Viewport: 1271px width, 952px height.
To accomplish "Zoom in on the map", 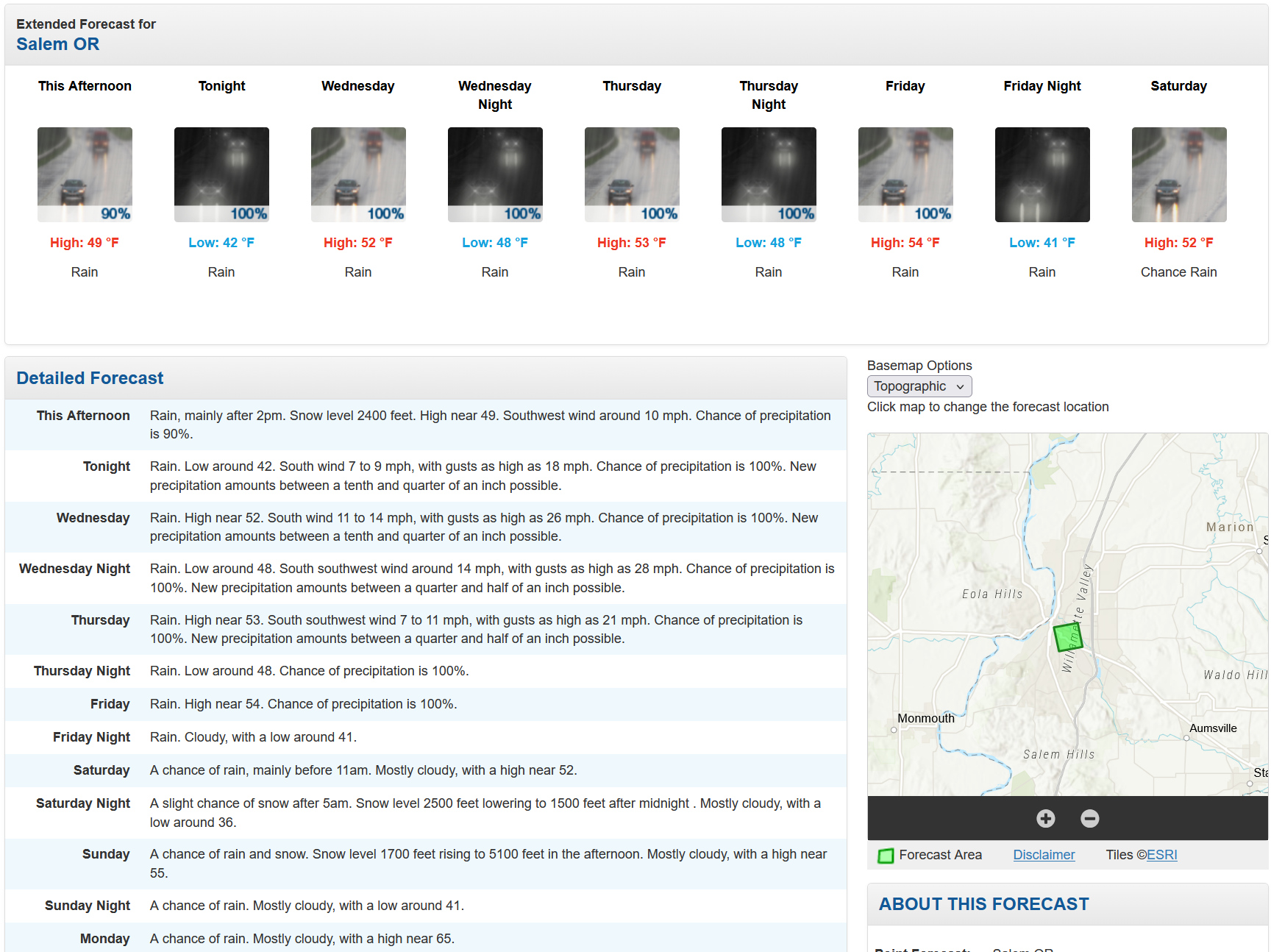I will [x=1045, y=818].
